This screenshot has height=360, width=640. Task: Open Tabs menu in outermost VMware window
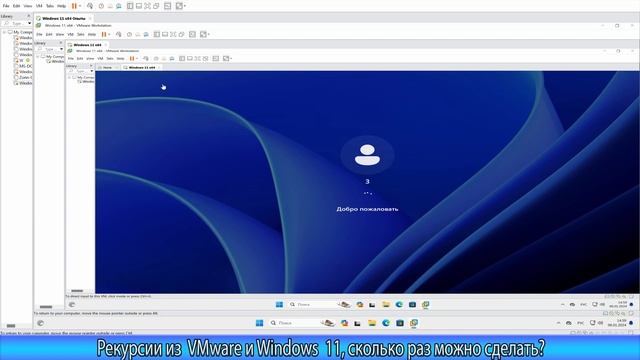(x=49, y=6)
